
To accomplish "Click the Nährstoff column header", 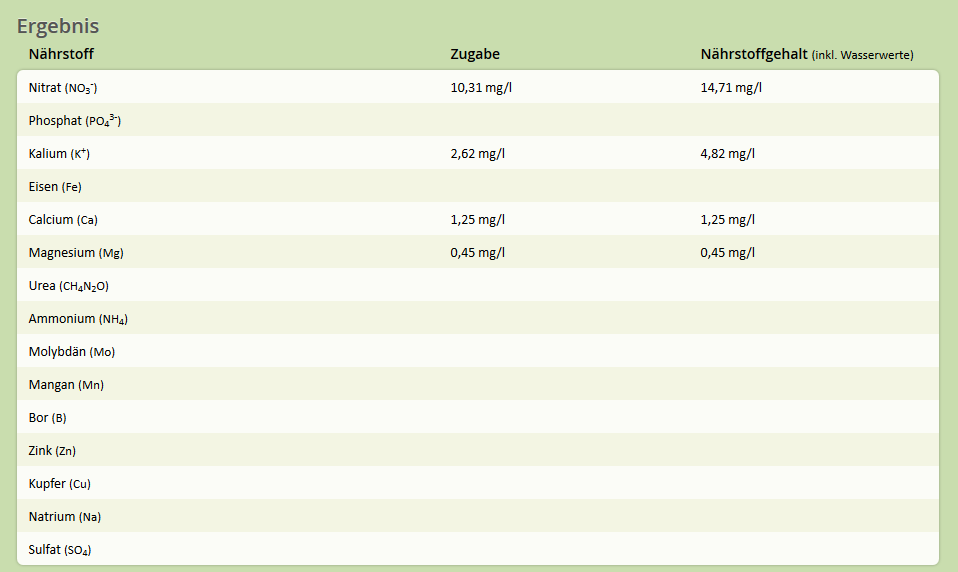I will (61, 54).
